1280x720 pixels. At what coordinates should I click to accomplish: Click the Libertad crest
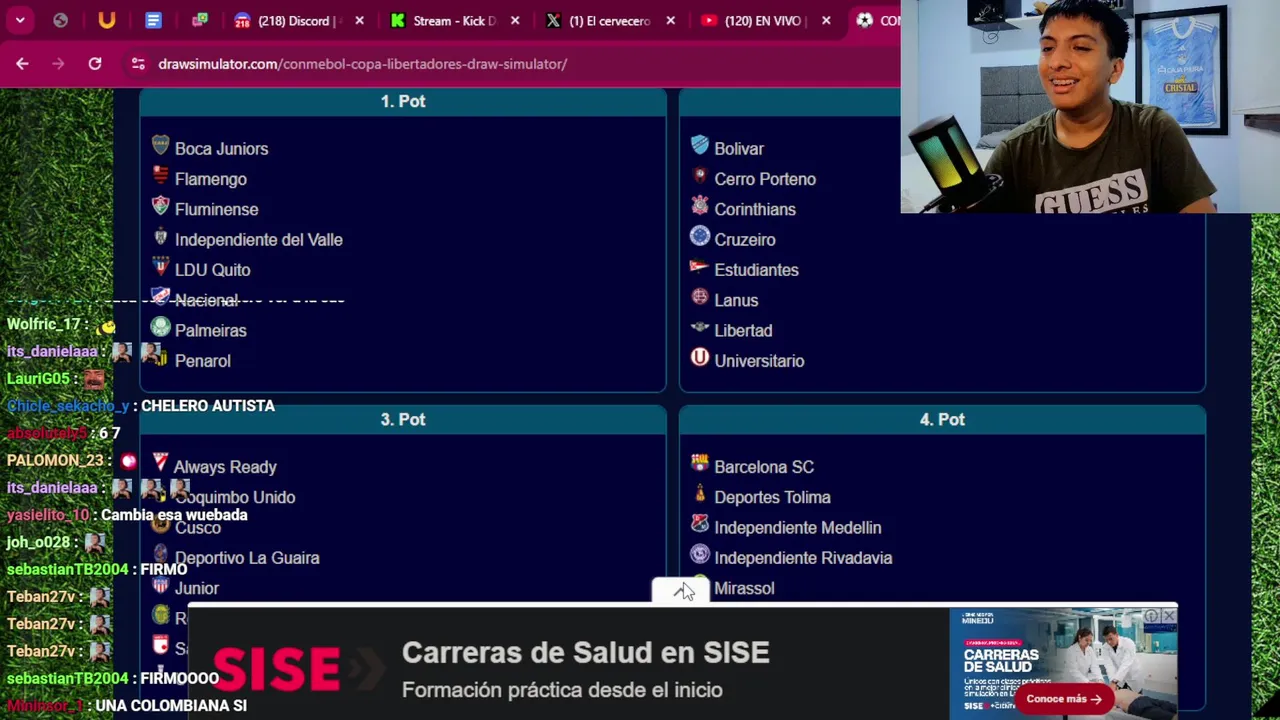[x=700, y=327]
